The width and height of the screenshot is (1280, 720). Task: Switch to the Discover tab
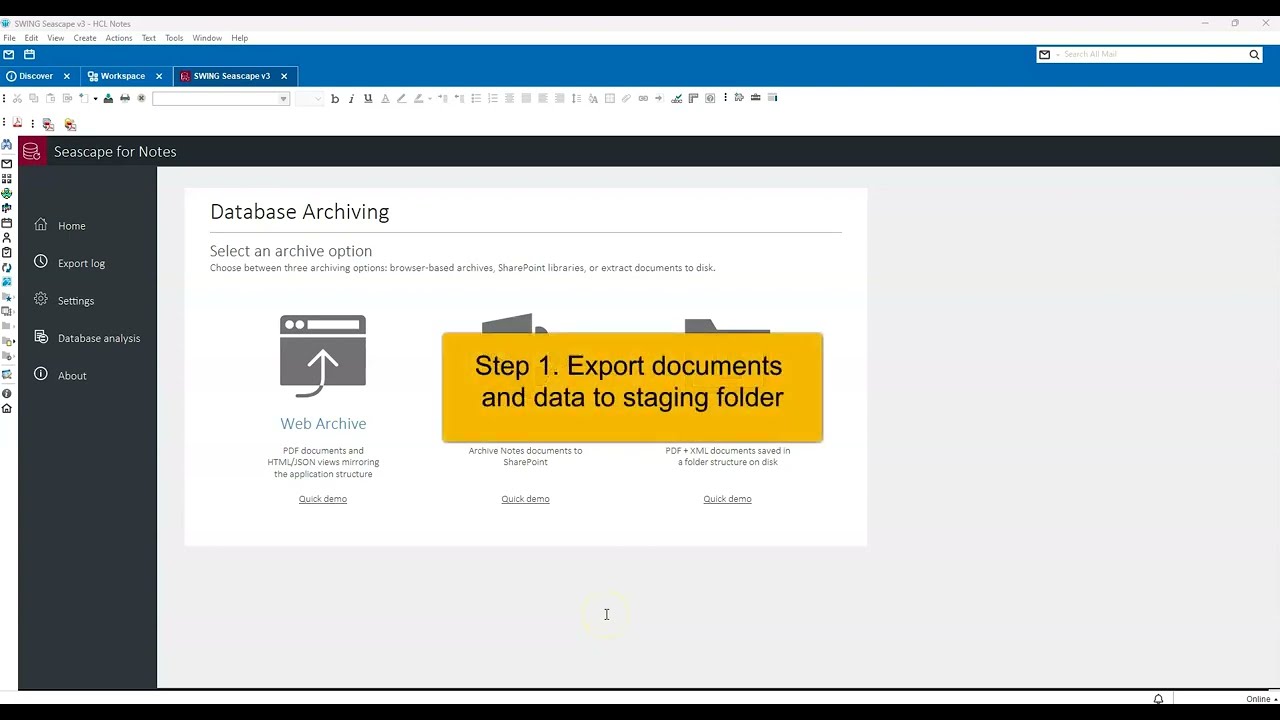(x=36, y=76)
